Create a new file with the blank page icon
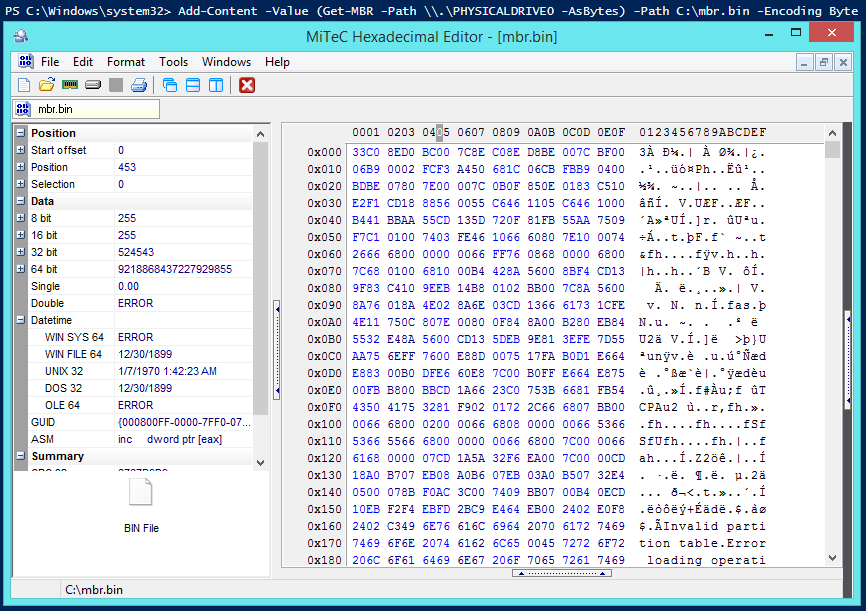Viewport: 866px width, 611px height. (24, 85)
